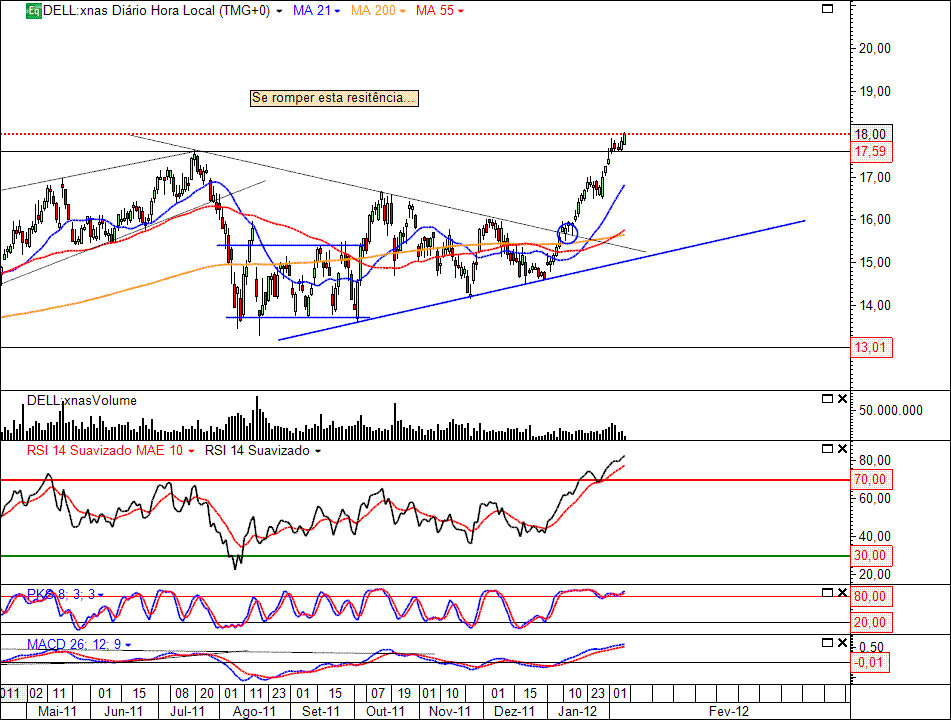Click the Out-11 month on time axis

pos(385,712)
